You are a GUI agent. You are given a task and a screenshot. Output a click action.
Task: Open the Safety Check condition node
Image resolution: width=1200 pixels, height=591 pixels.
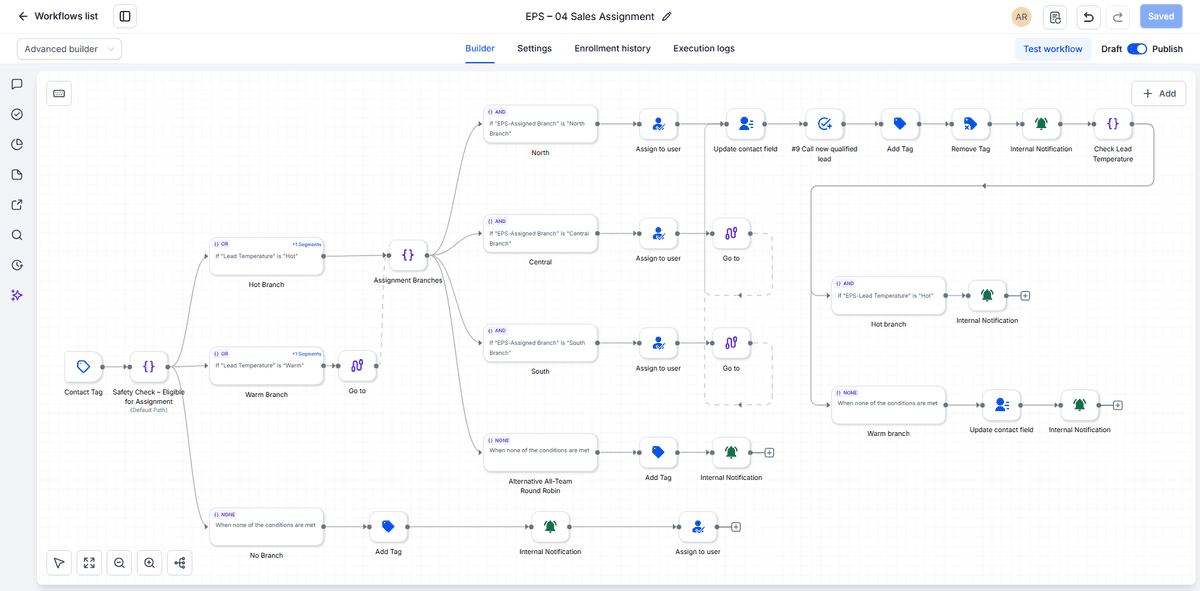click(x=149, y=367)
